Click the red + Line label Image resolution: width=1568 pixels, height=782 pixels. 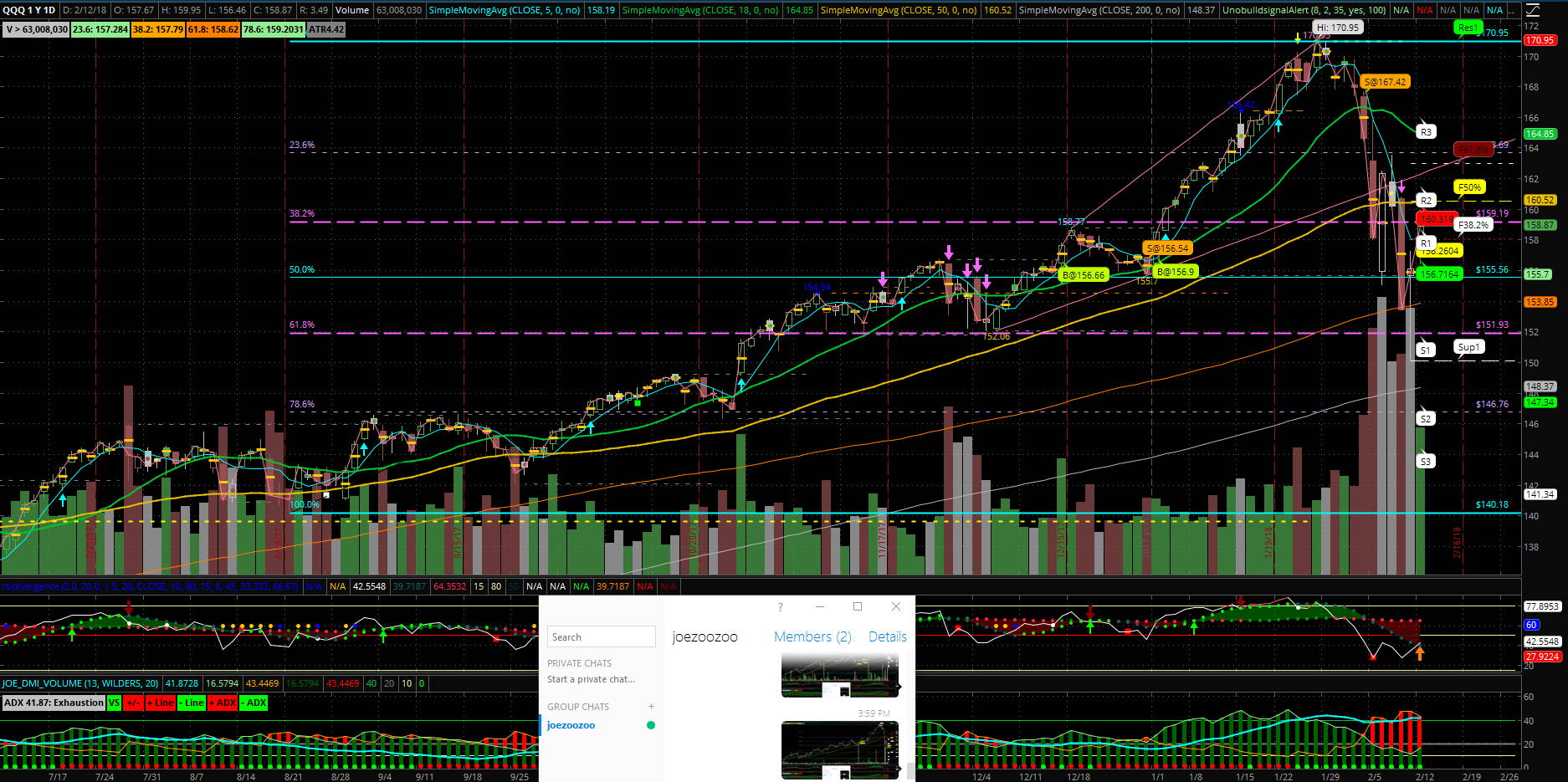(x=160, y=703)
